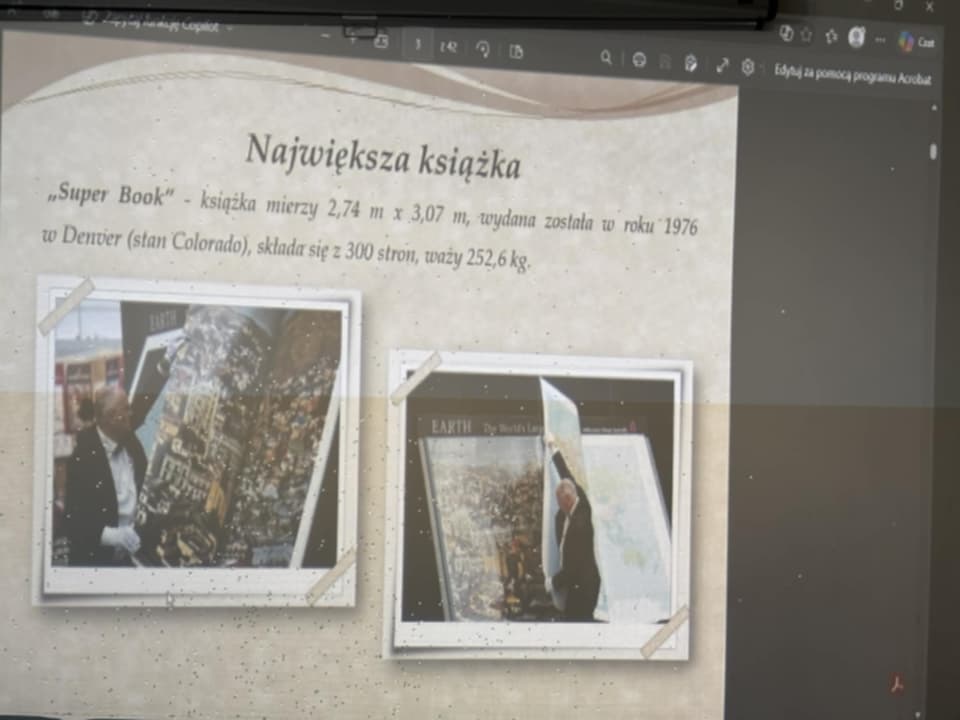Click the Save As icon

point(691,63)
